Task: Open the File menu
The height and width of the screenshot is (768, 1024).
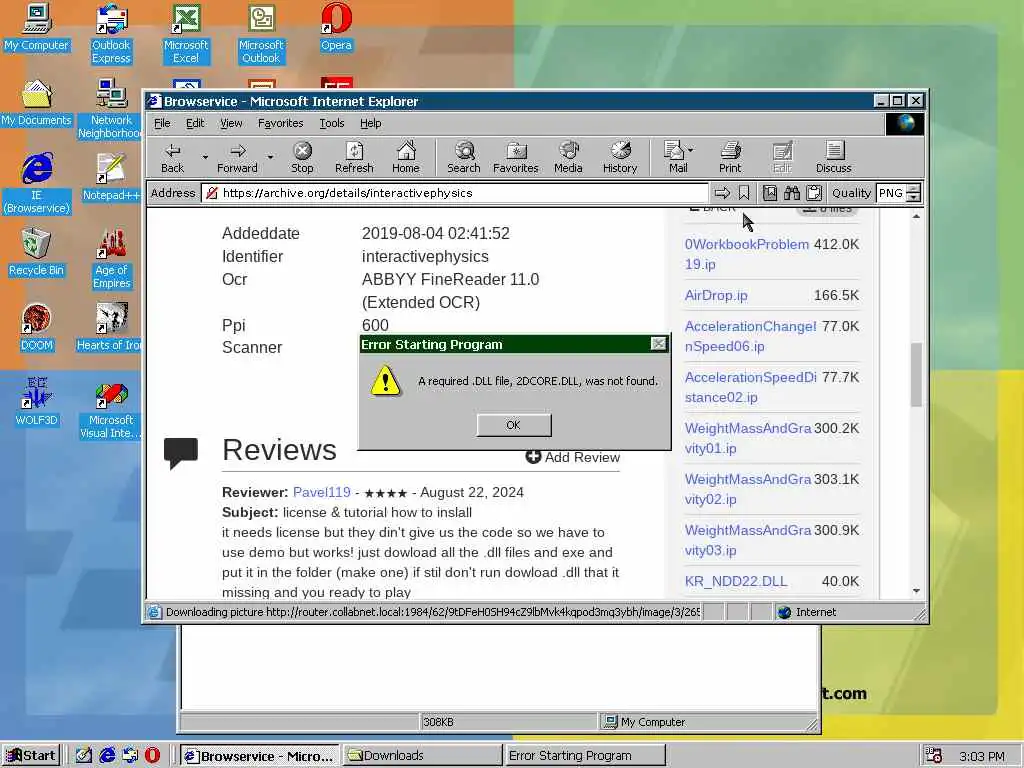Action: [162, 123]
